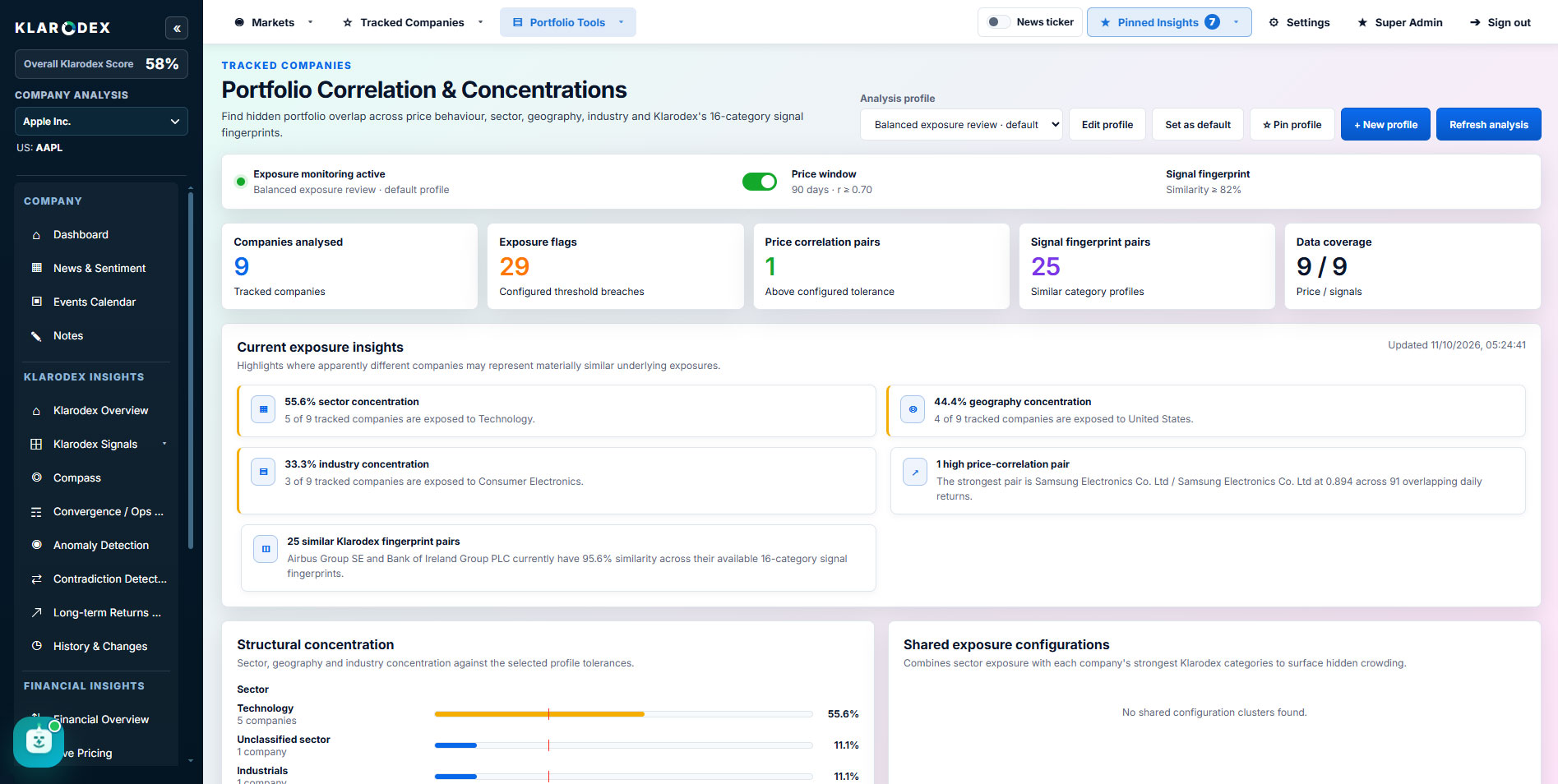Image resolution: width=1558 pixels, height=784 pixels.
Task: Click the Set as default button
Action: click(1197, 125)
